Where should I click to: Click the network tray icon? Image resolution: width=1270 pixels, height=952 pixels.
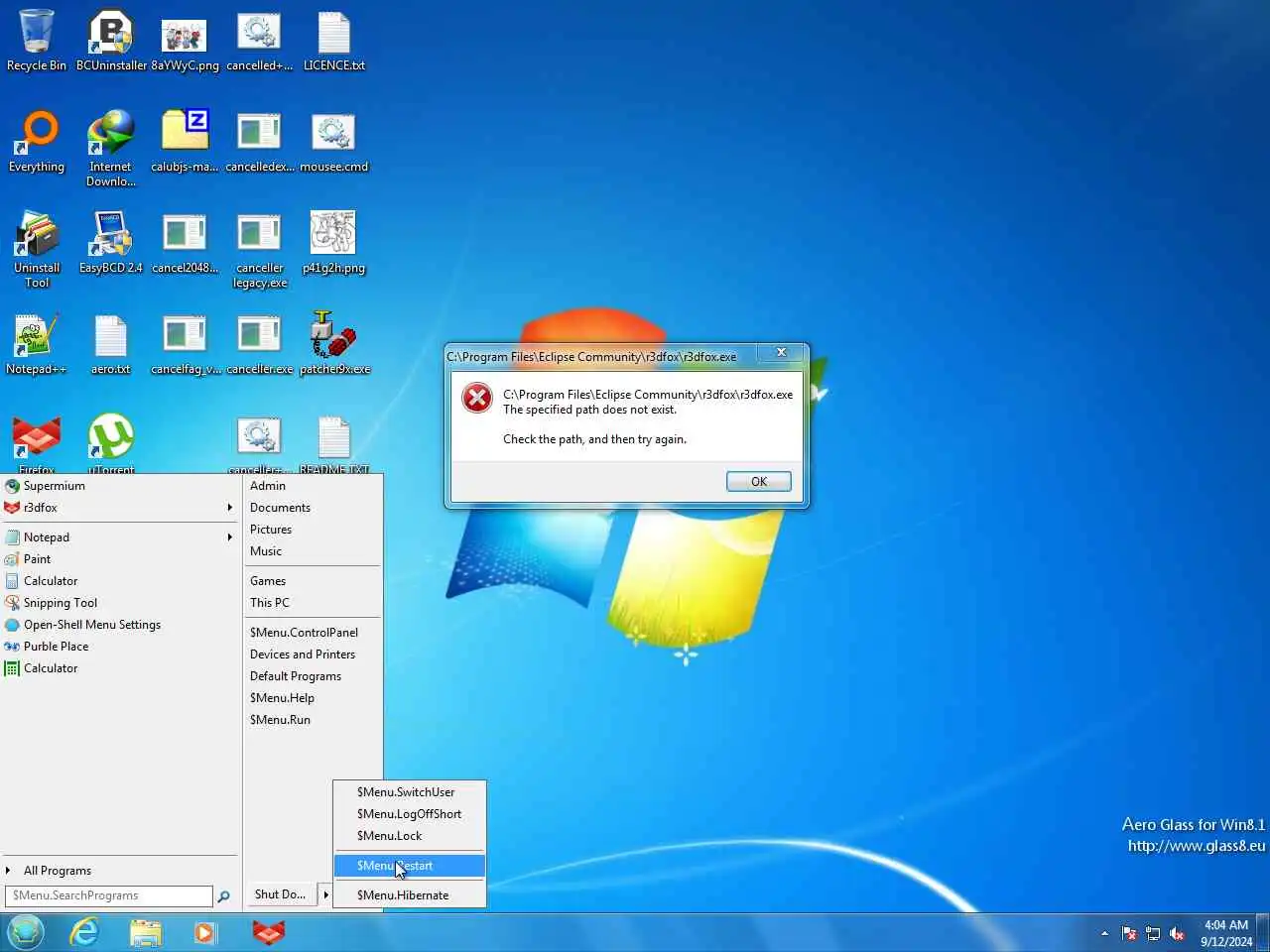1153,933
